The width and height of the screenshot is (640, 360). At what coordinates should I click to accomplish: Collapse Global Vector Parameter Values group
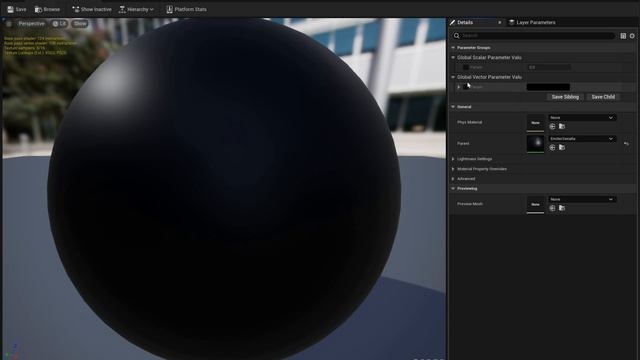coord(453,77)
